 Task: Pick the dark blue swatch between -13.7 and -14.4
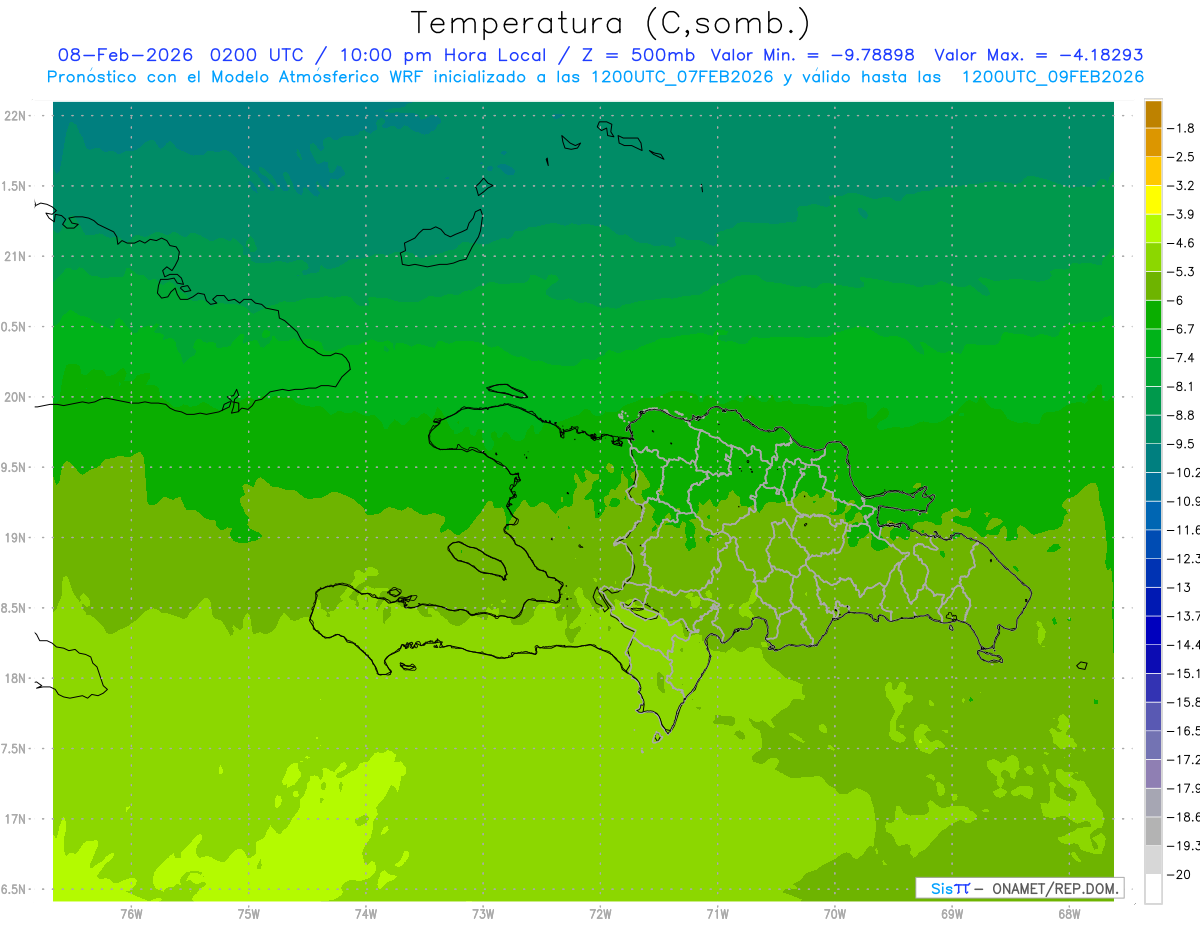coord(1153,630)
